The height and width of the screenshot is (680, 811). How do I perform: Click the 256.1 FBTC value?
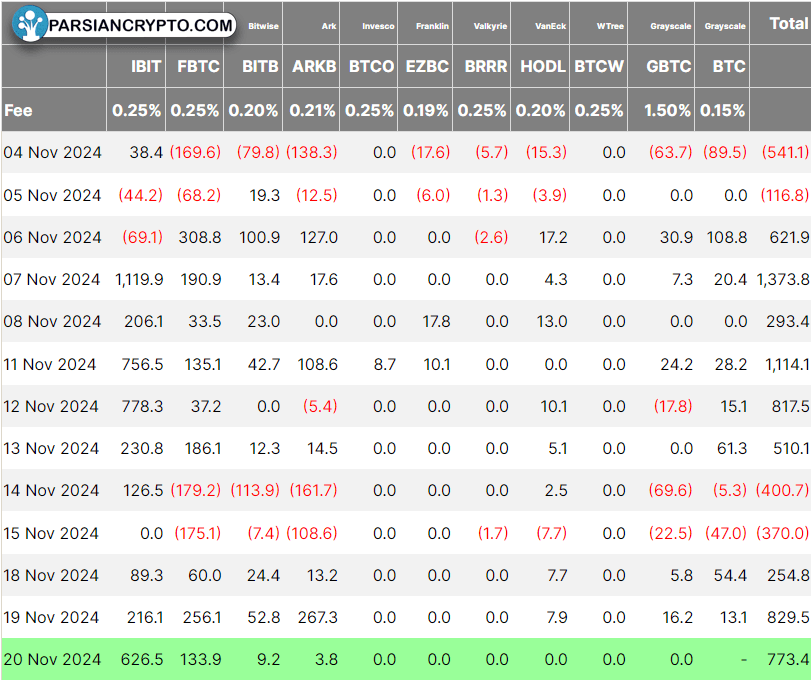[202, 617]
